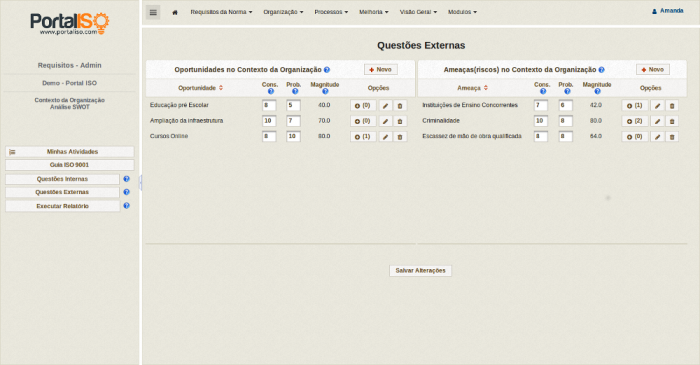Edit Prob. value for Cursos Online
Screen dimensions: 700x365
(x=293, y=137)
